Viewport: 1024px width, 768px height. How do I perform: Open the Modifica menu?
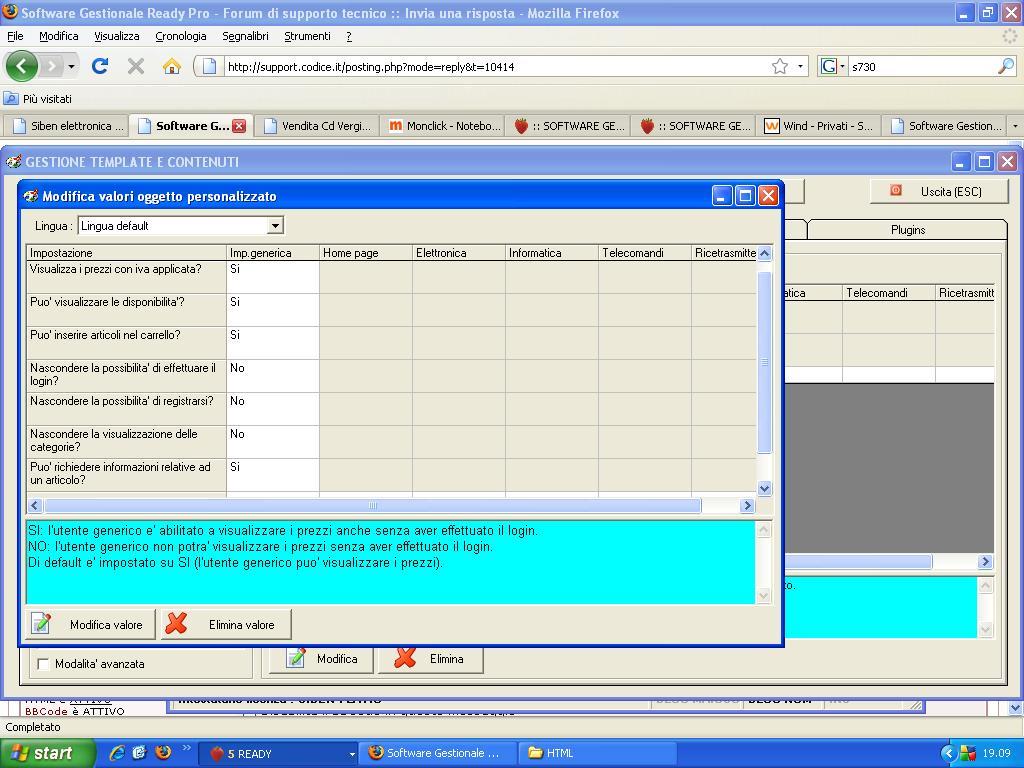click(x=59, y=36)
